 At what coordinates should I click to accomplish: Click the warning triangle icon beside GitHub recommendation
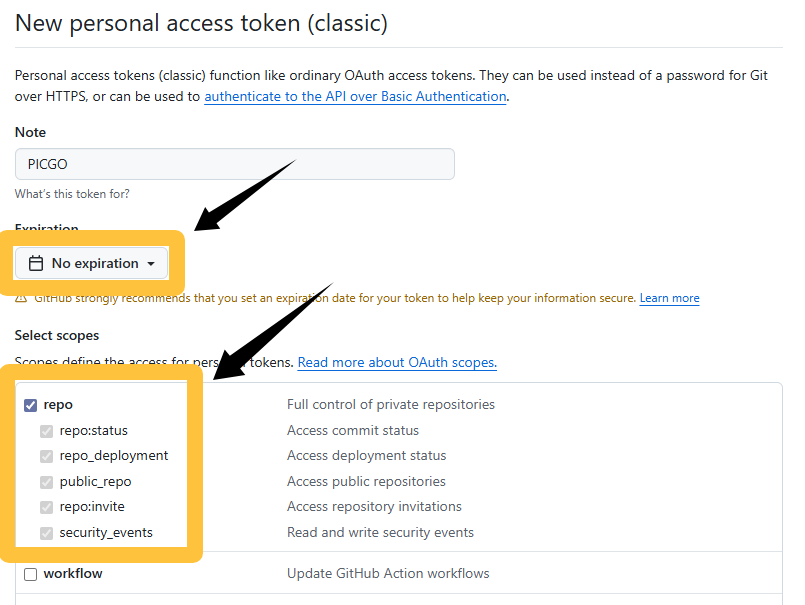point(21,299)
